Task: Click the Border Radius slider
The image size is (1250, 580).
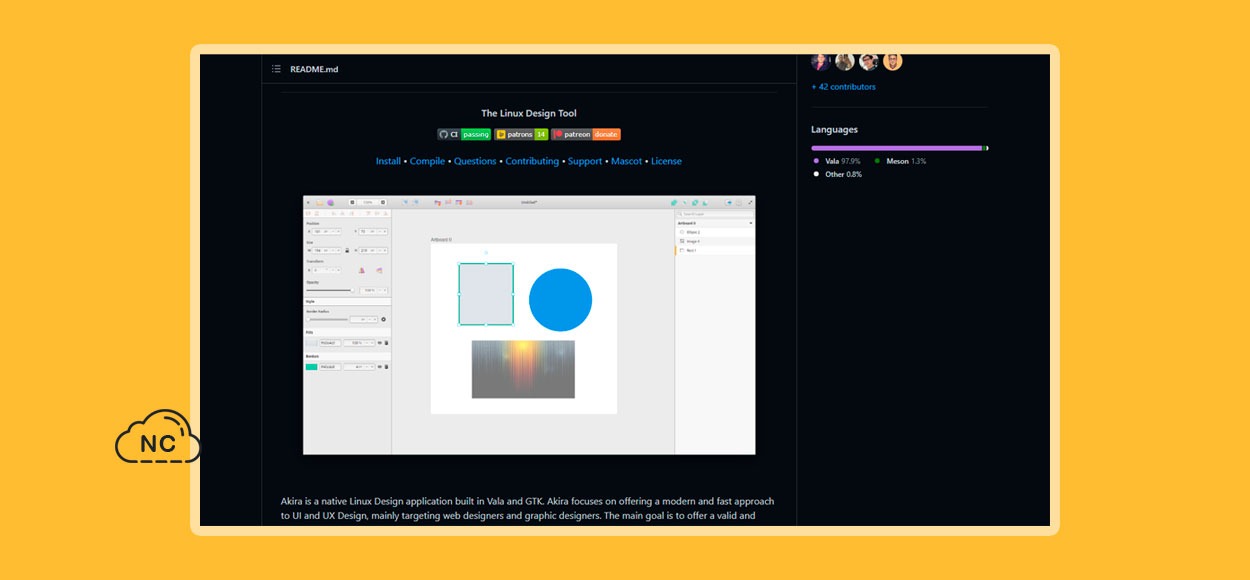Action: pyautogui.click(x=328, y=319)
